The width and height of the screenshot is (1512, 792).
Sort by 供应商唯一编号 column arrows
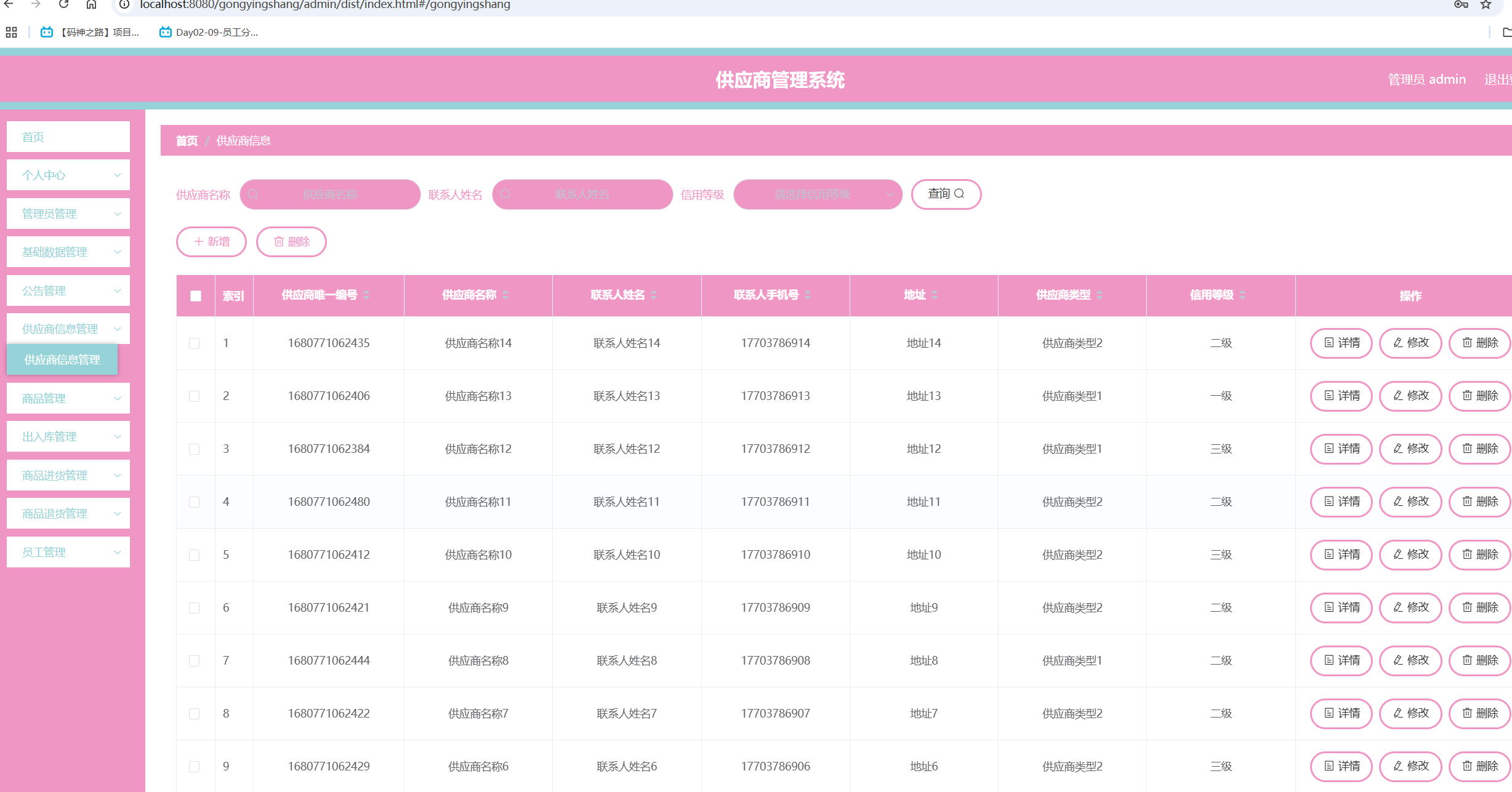[366, 295]
